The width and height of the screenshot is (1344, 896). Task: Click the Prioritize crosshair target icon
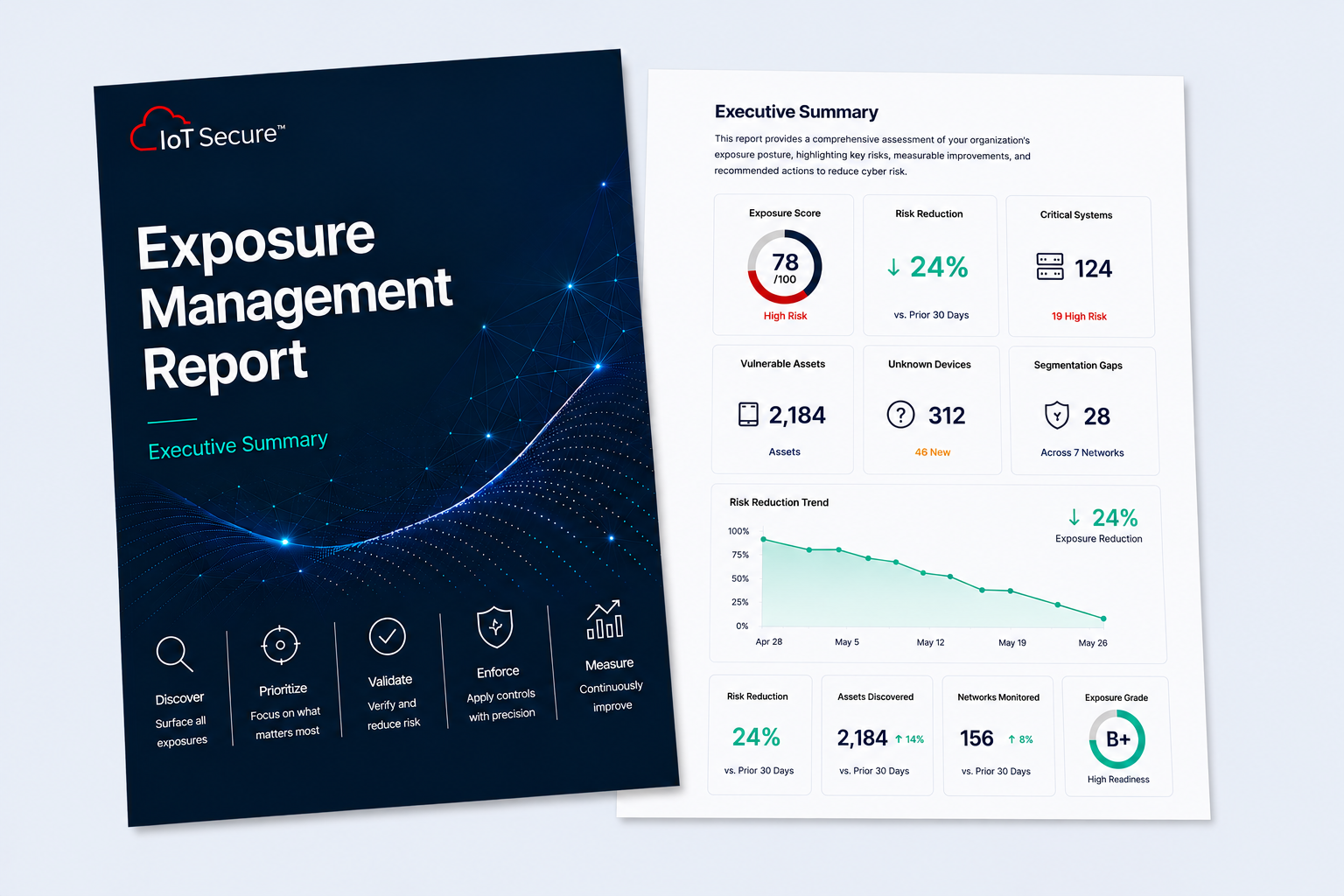coord(280,645)
